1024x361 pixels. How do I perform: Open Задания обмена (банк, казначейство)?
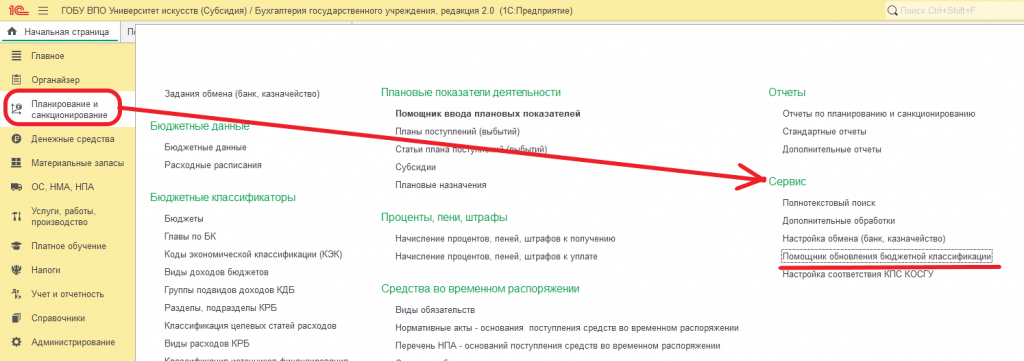(242, 94)
